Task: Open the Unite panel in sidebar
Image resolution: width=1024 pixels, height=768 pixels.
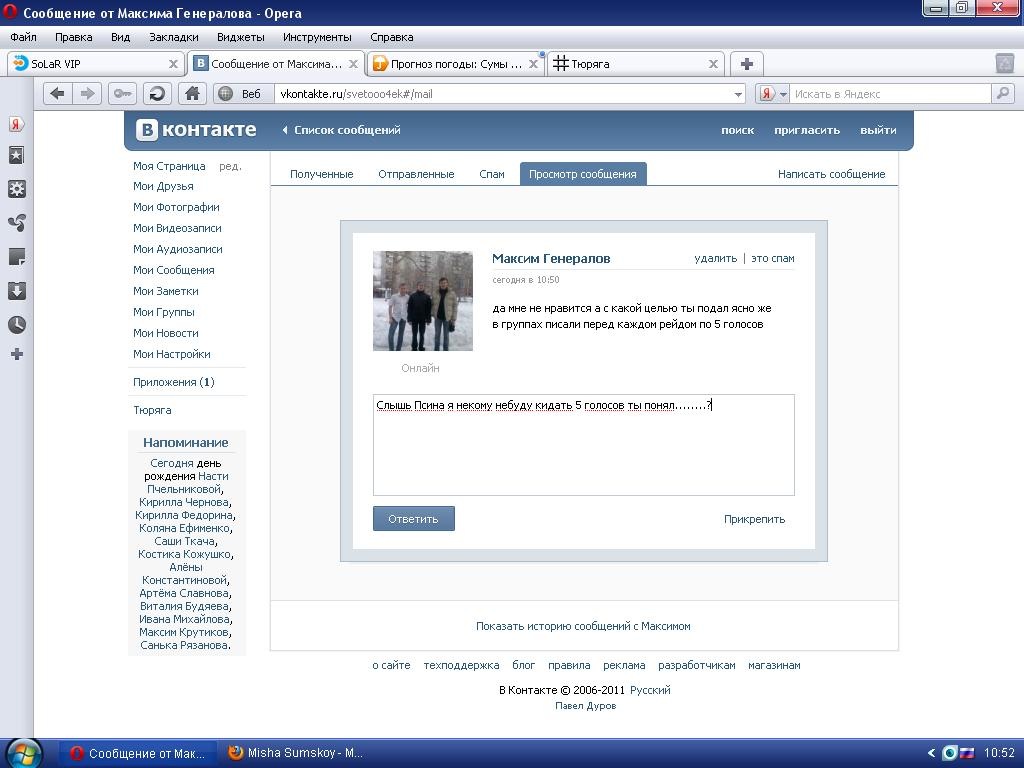Action: (x=16, y=223)
